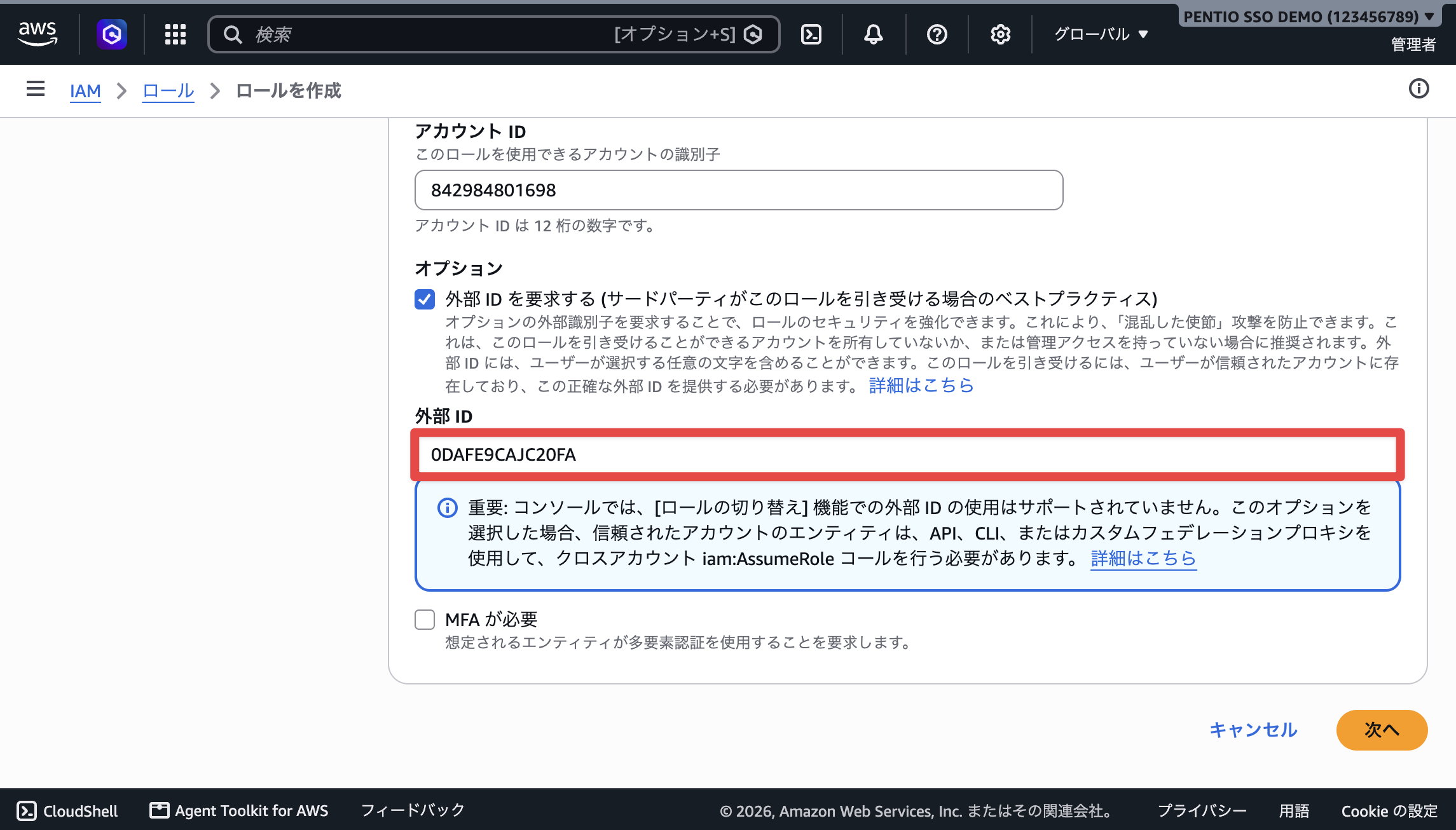
Task: Open the services grid menu icon
Action: tap(175, 34)
